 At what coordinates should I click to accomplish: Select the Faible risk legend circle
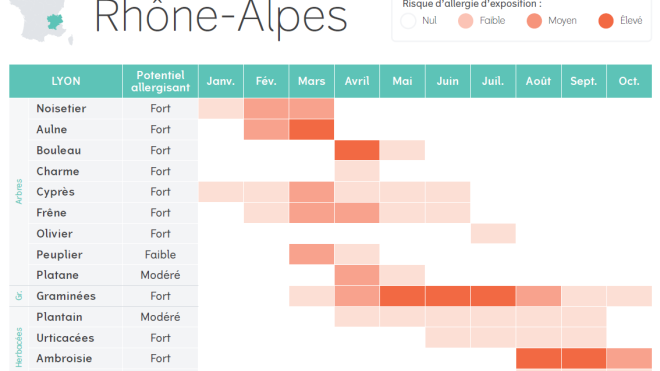click(x=465, y=21)
